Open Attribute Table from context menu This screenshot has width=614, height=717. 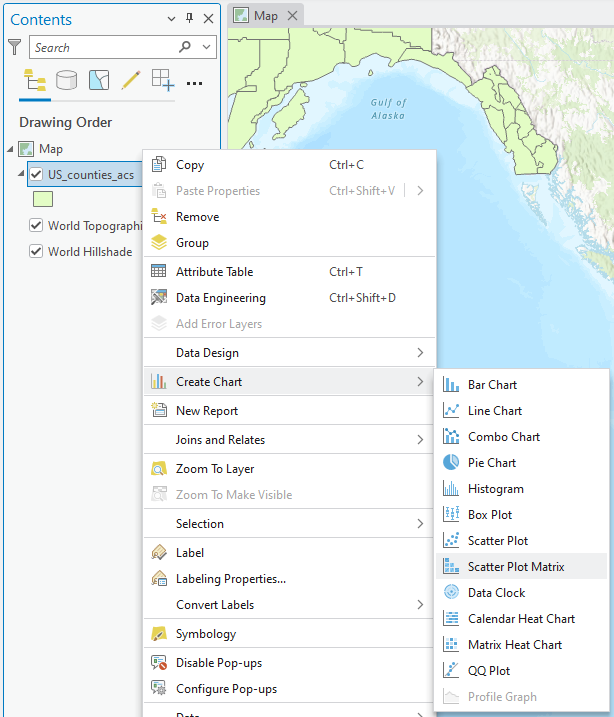[x=214, y=272]
